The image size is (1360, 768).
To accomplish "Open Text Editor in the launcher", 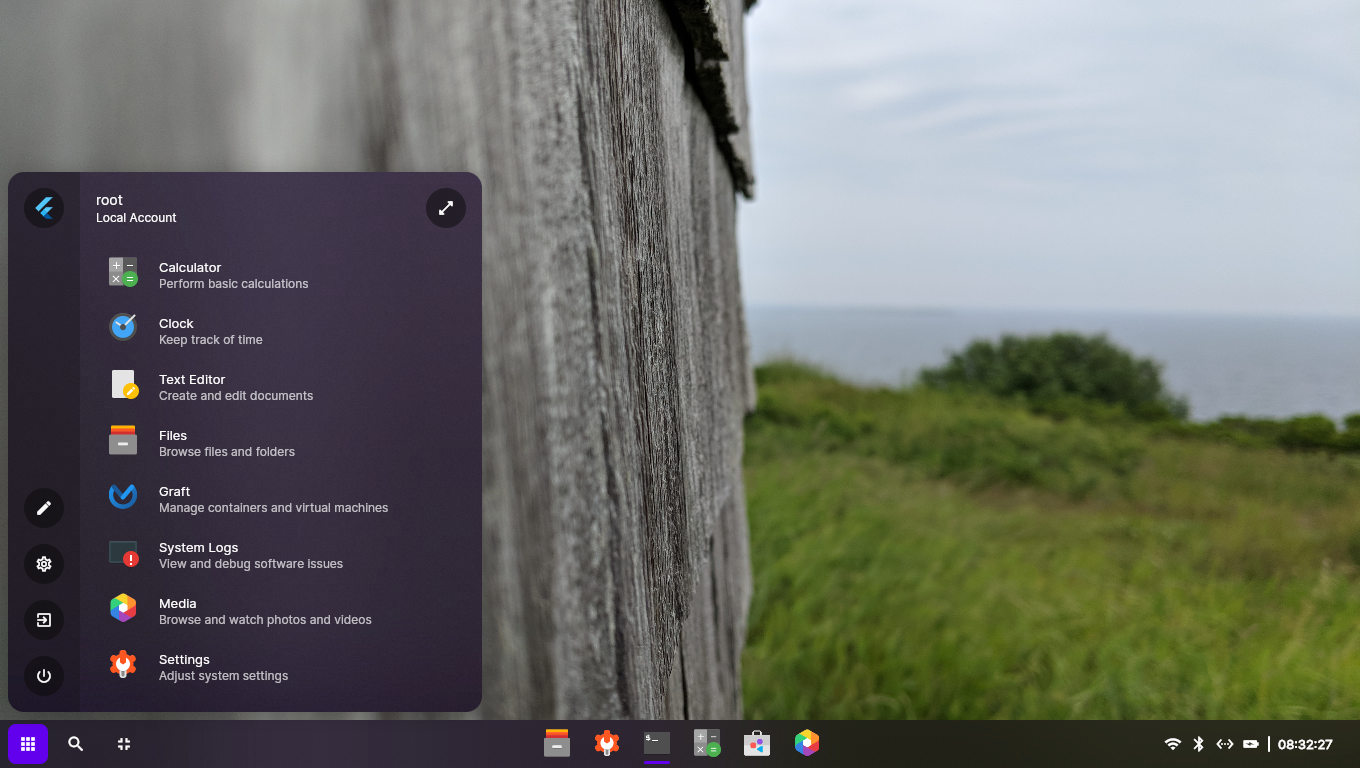I will [x=192, y=387].
